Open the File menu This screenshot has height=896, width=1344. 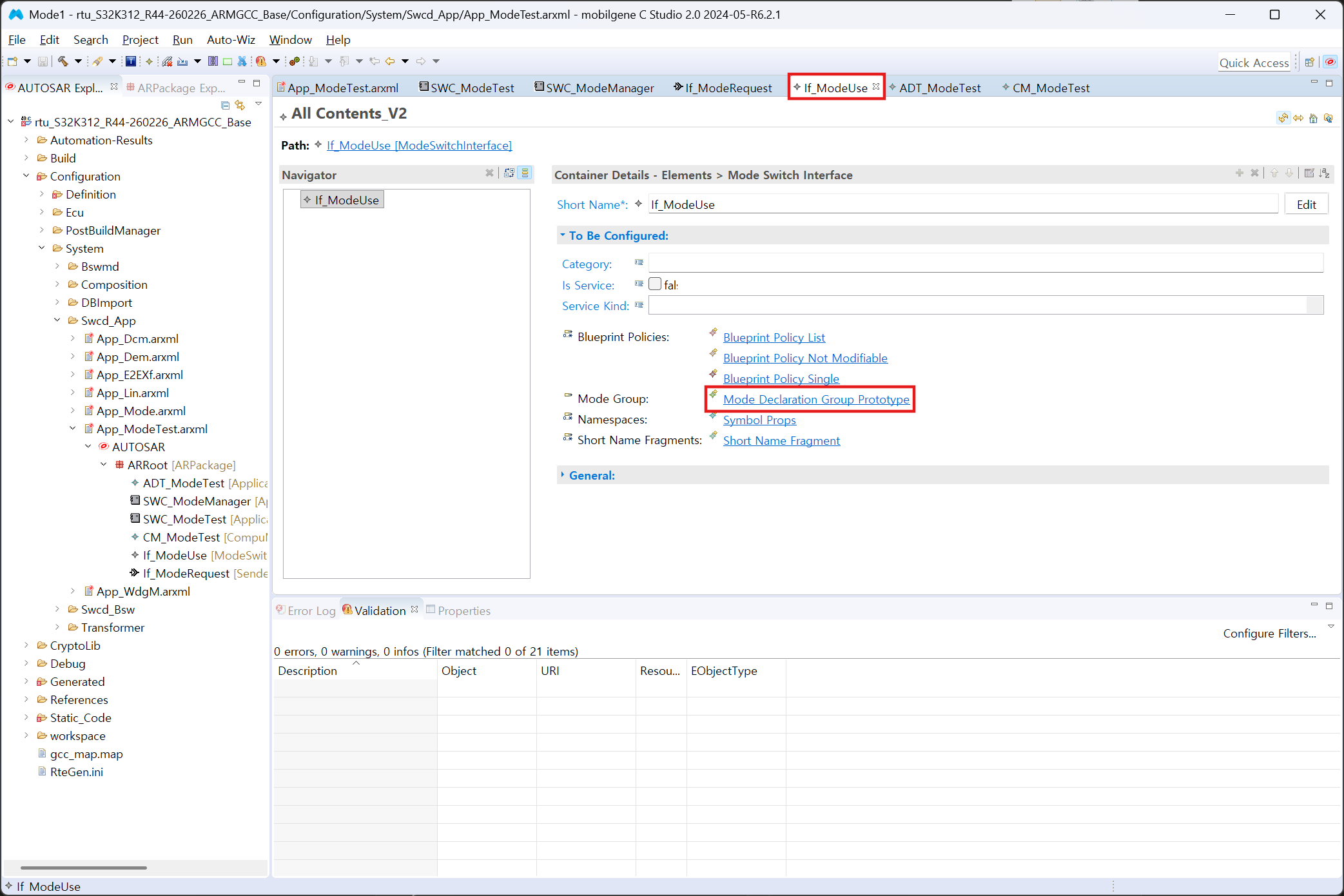coord(17,39)
